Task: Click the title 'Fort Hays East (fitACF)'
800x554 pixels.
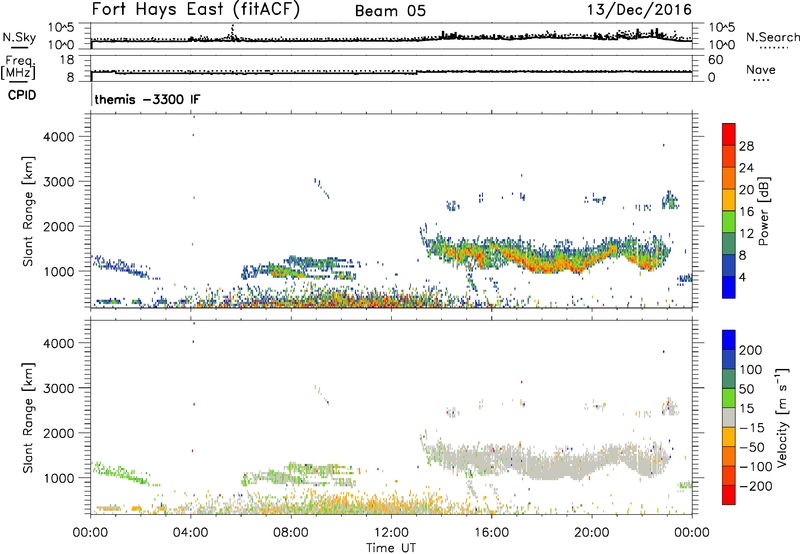Action: coord(195,9)
